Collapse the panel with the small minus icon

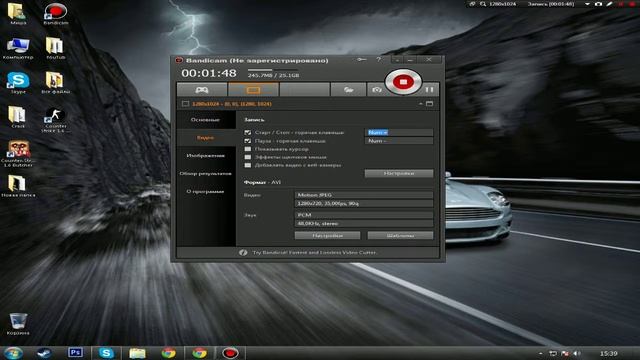420,104
